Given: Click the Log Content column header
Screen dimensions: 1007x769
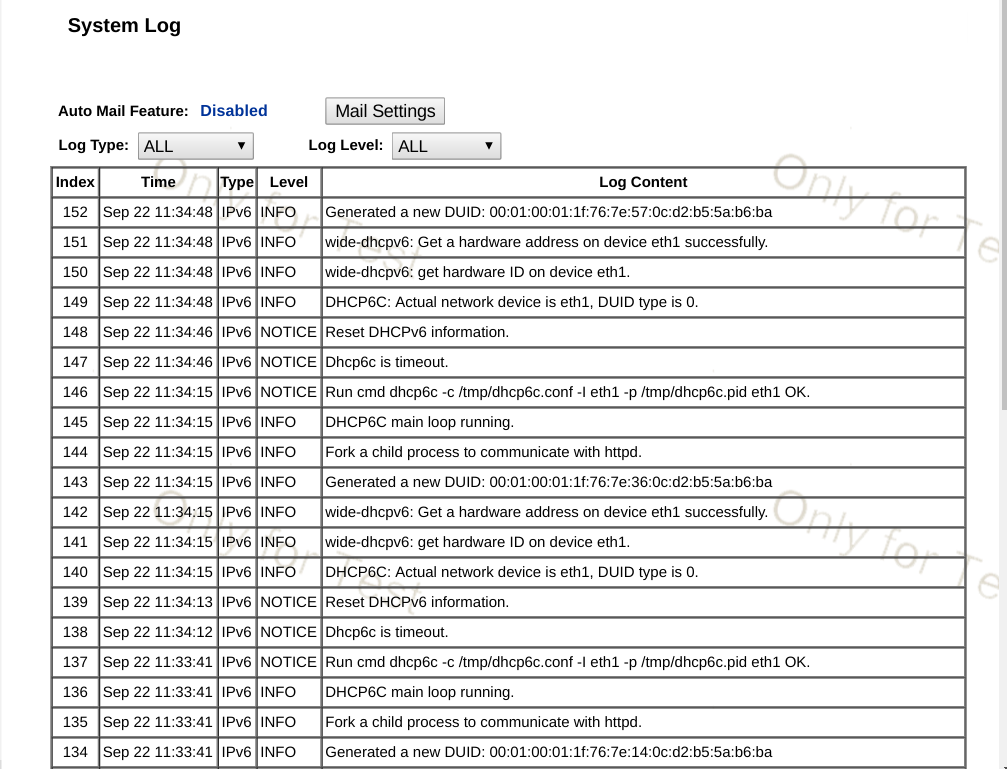Looking at the screenshot, I should 643,182.
